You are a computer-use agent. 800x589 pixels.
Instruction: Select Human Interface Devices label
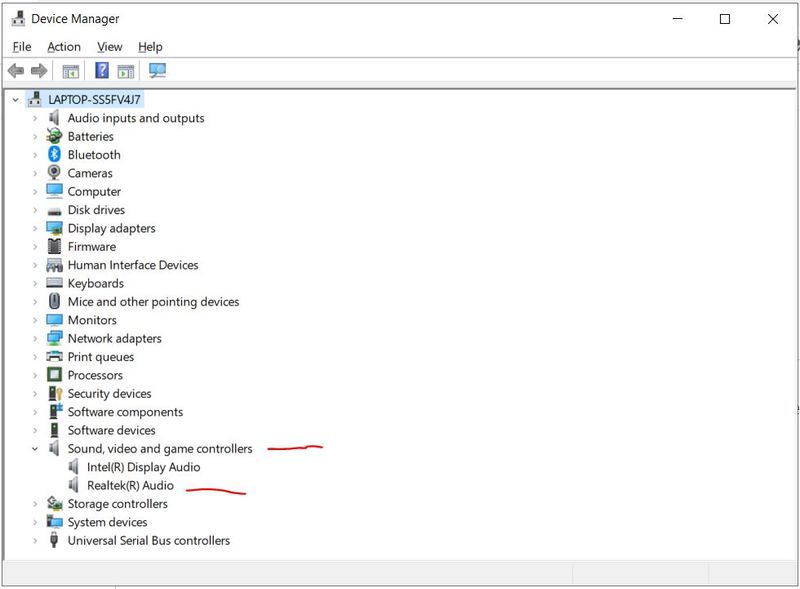[x=133, y=265]
